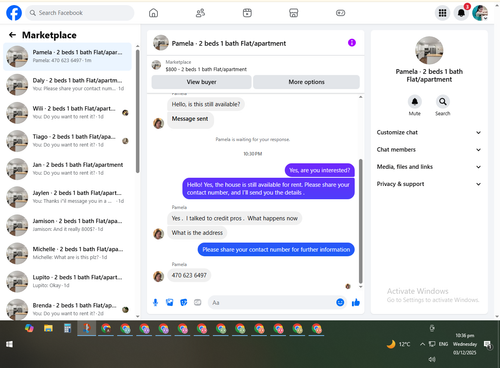Click the attach photo icon

[170, 302]
